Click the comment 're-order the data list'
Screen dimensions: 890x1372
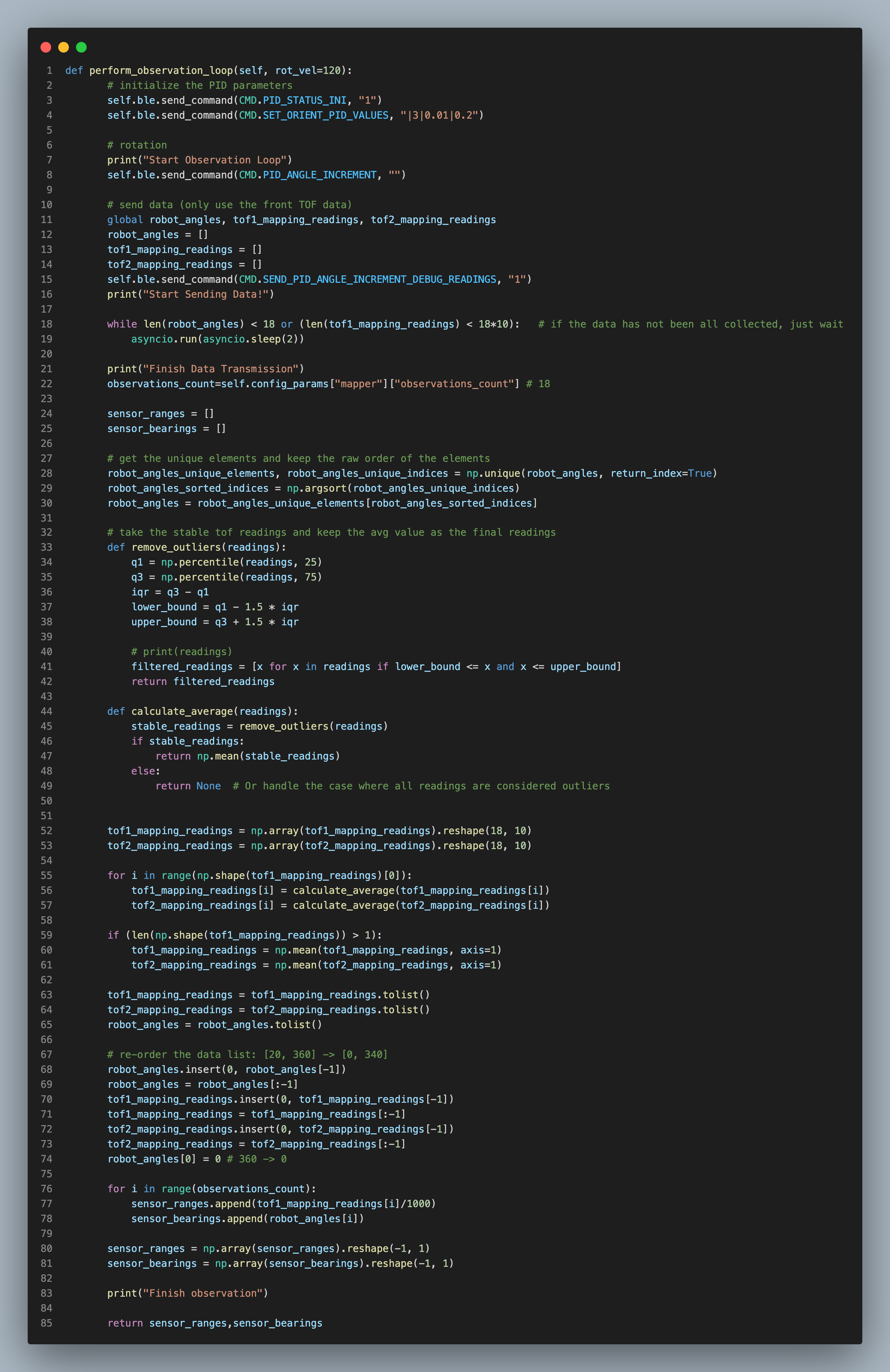pos(248,1055)
